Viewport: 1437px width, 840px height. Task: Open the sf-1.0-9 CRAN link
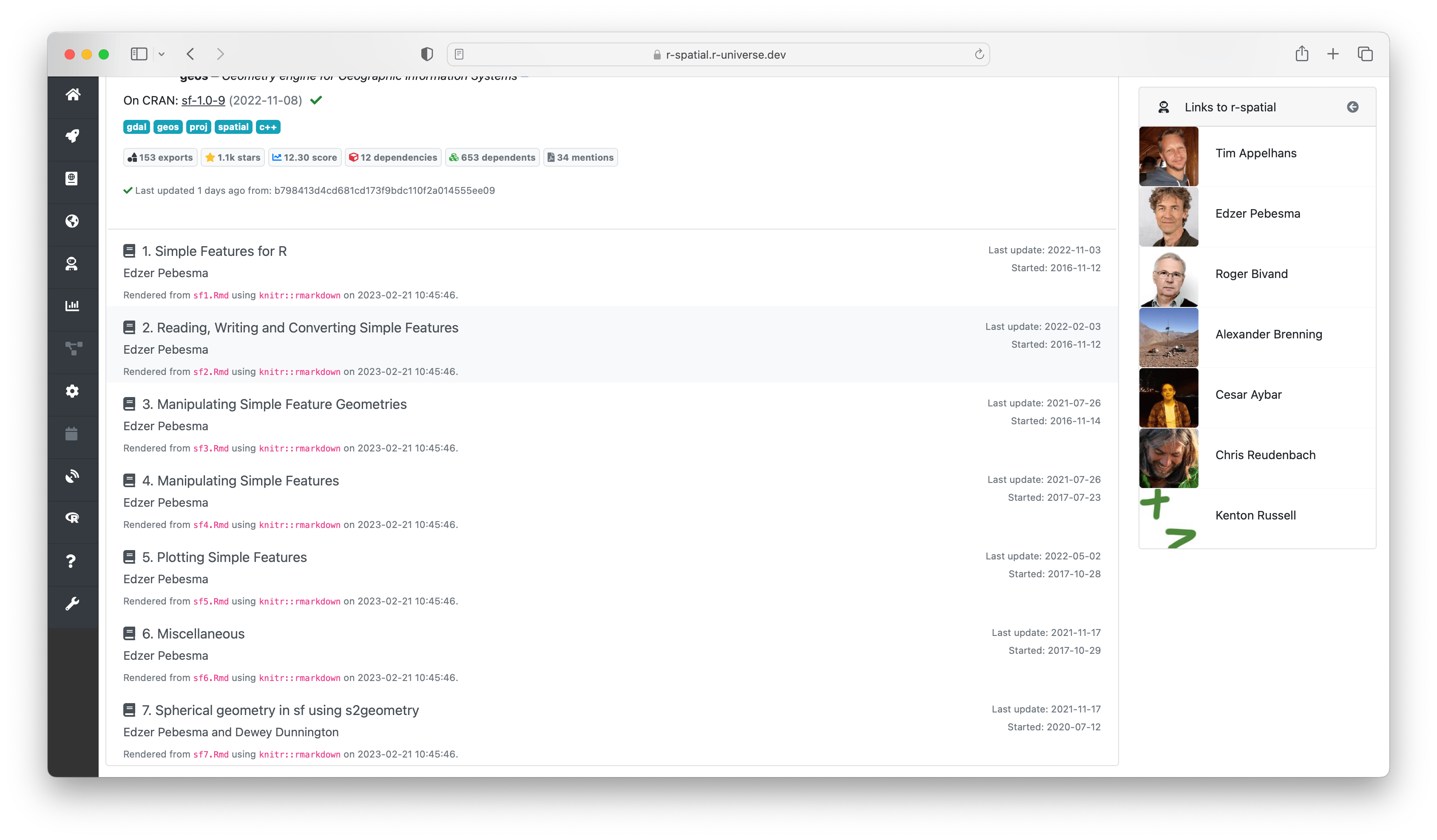(203, 101)
